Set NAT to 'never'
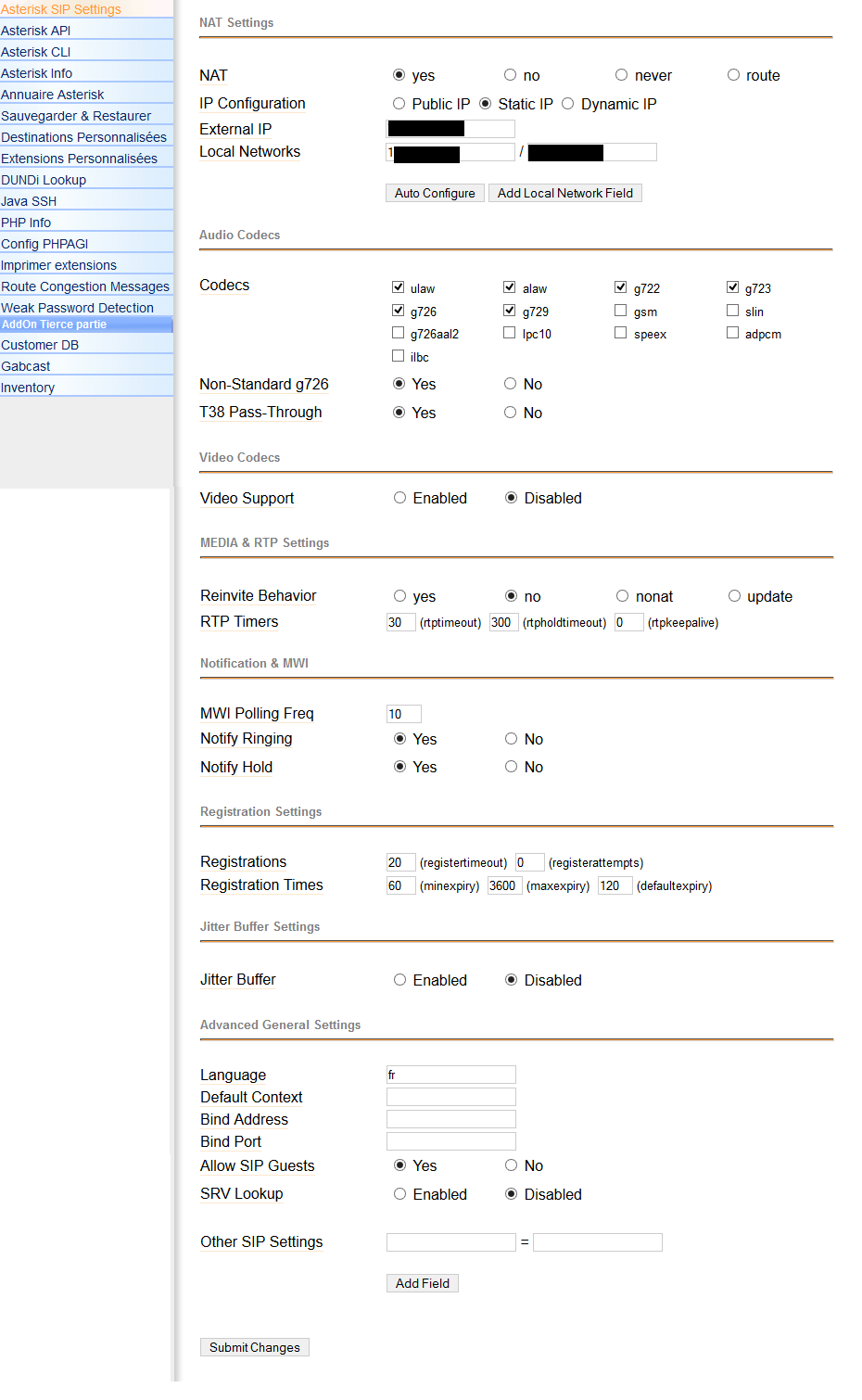Screen dimensions: 862x1400 click(x=621, y=75)
